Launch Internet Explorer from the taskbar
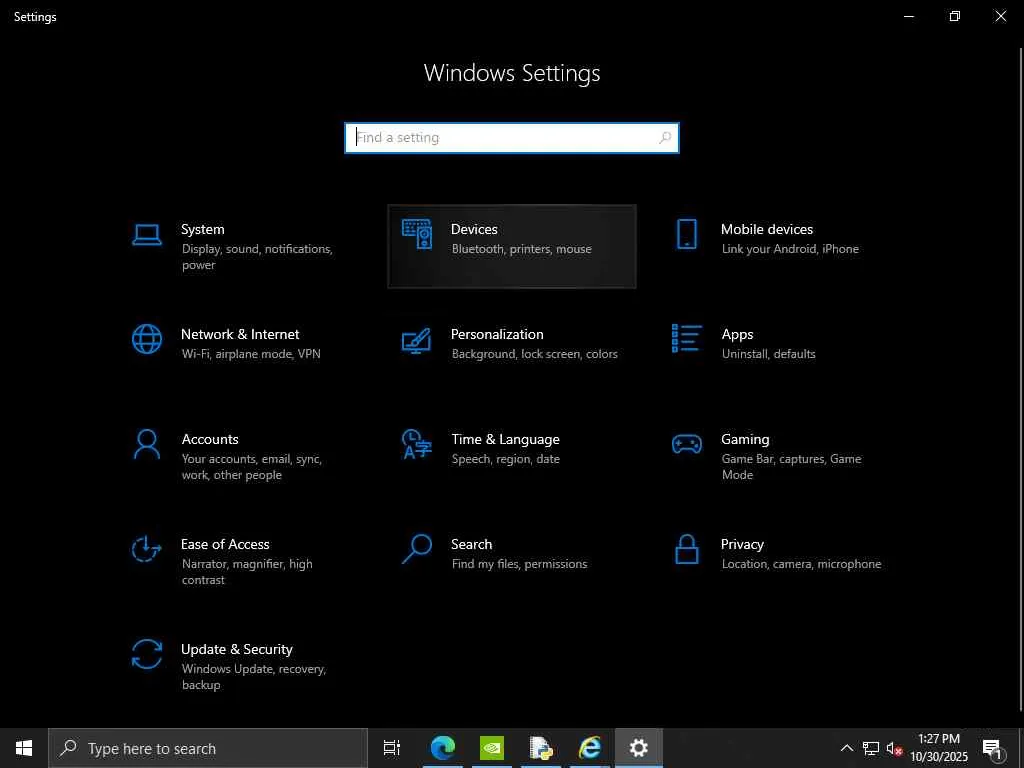The width and height of the screenshot is (1024, 768). pos(590,748)
